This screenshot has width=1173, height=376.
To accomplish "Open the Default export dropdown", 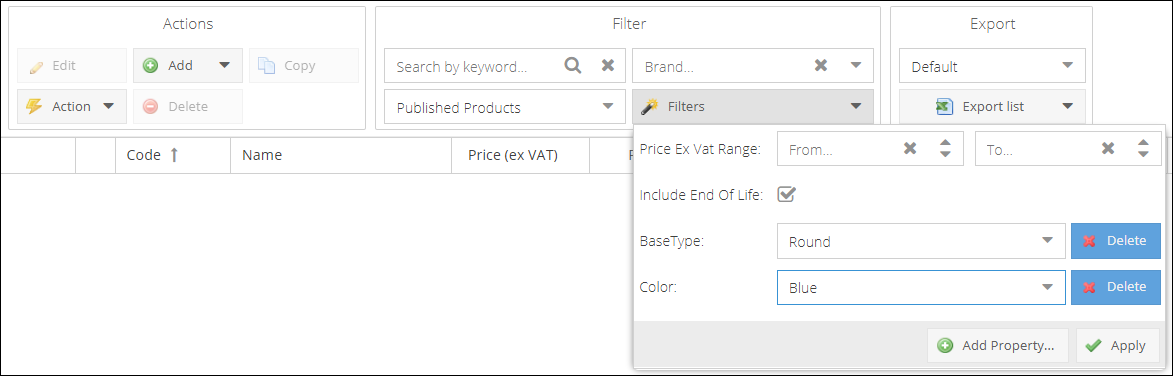I will (x=992, y=66).
